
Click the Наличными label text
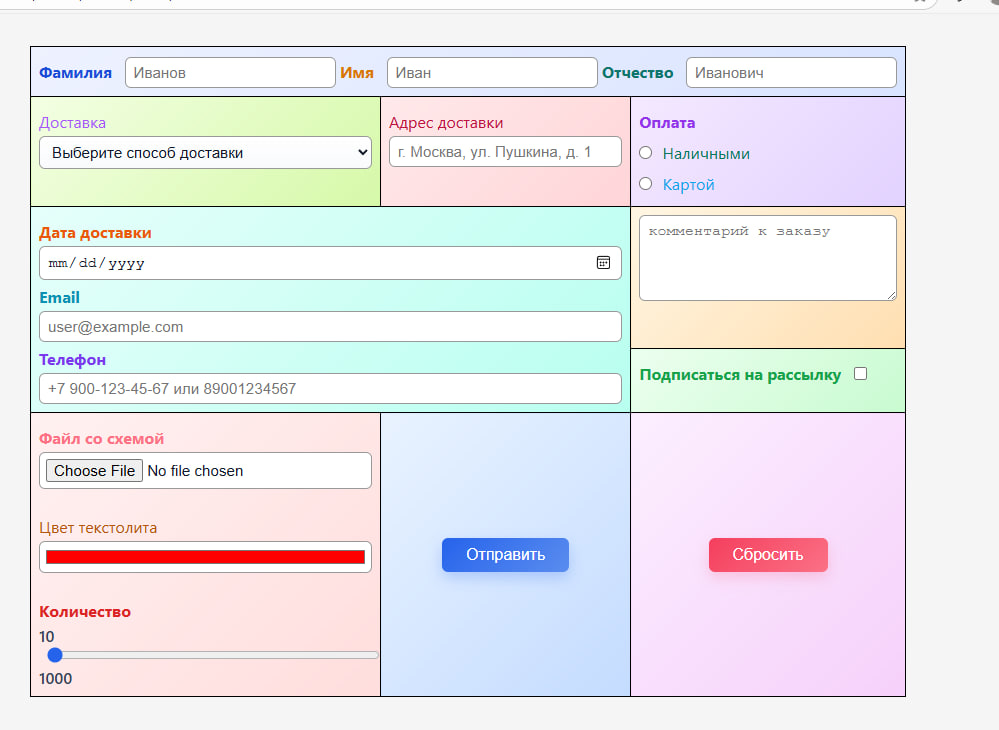click(x=706, y=154)
